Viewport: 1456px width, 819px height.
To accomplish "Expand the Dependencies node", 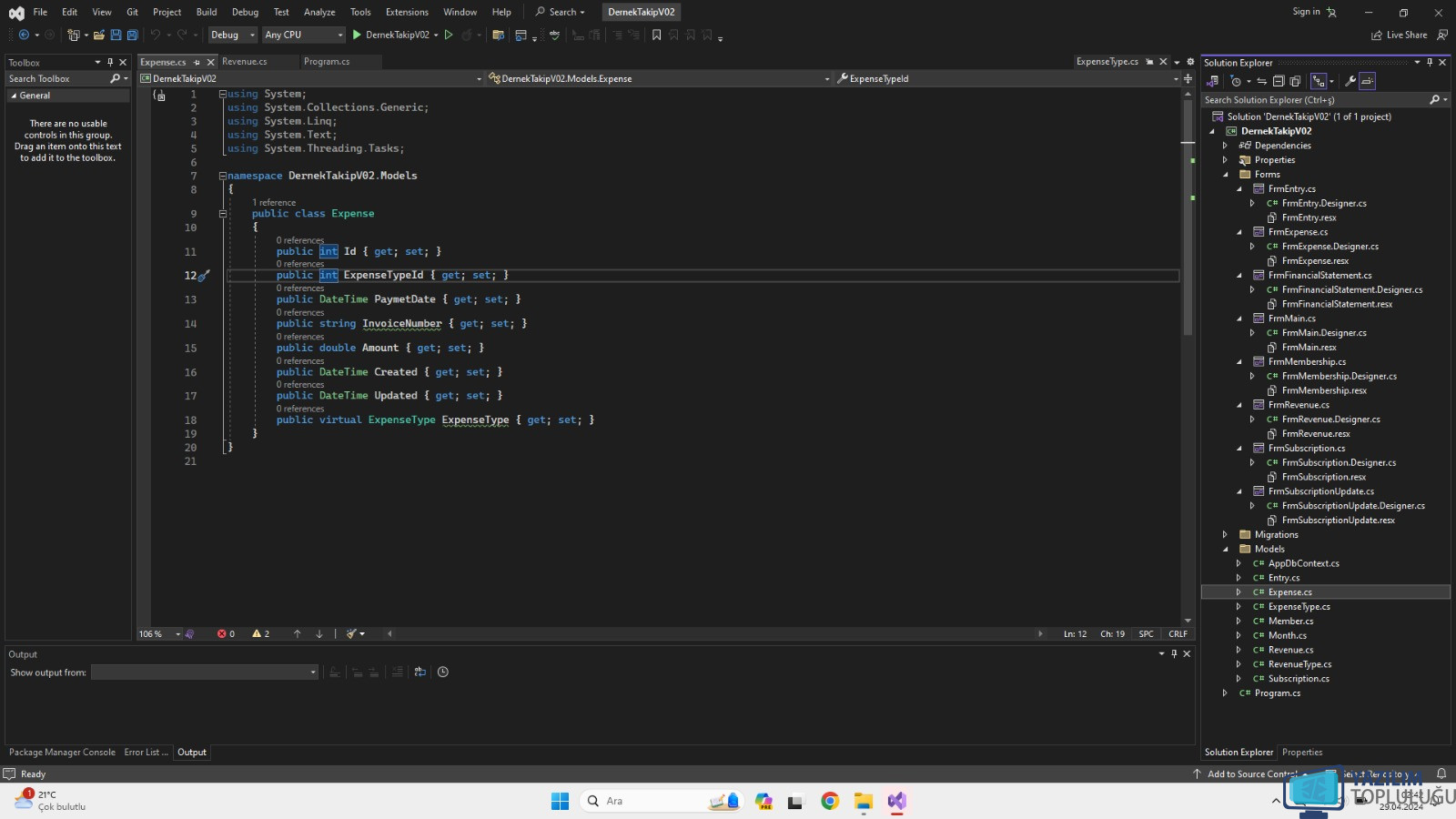I will point(1225,146).
